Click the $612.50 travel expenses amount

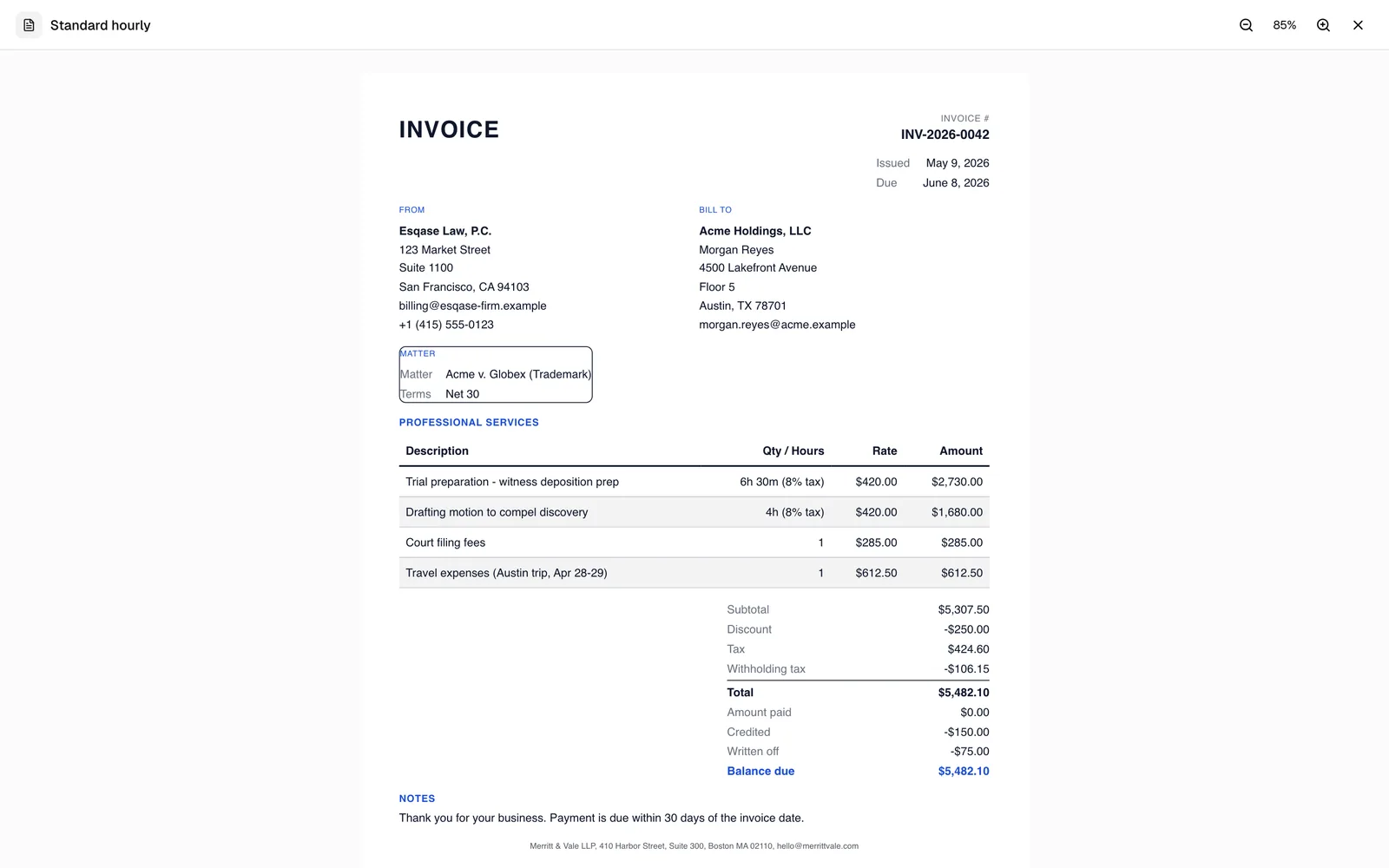(x=962, y=573)
